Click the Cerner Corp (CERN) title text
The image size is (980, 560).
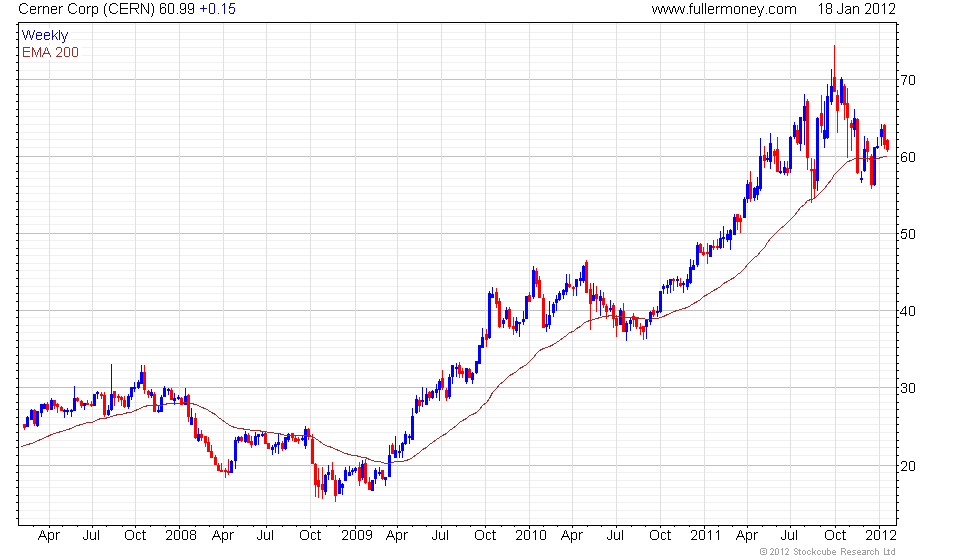click(x=87, y=9)
